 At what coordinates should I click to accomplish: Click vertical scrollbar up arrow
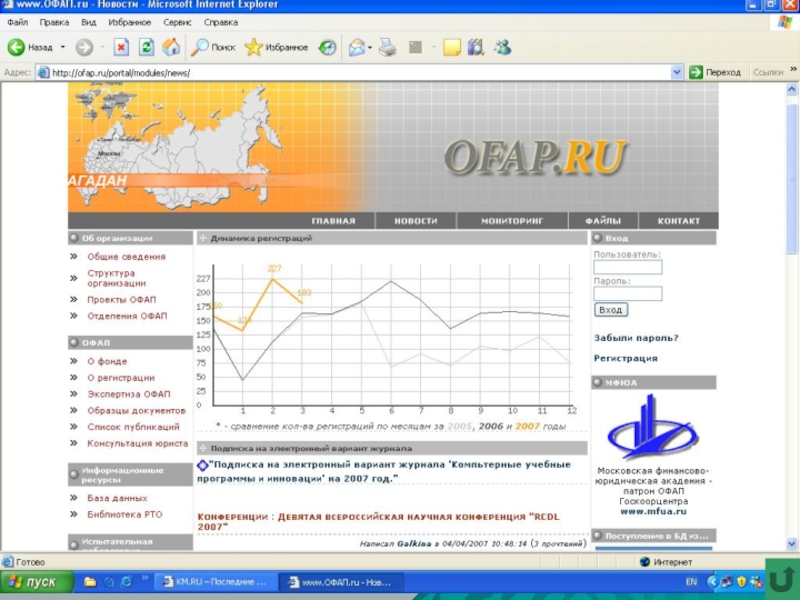(792, 89)
